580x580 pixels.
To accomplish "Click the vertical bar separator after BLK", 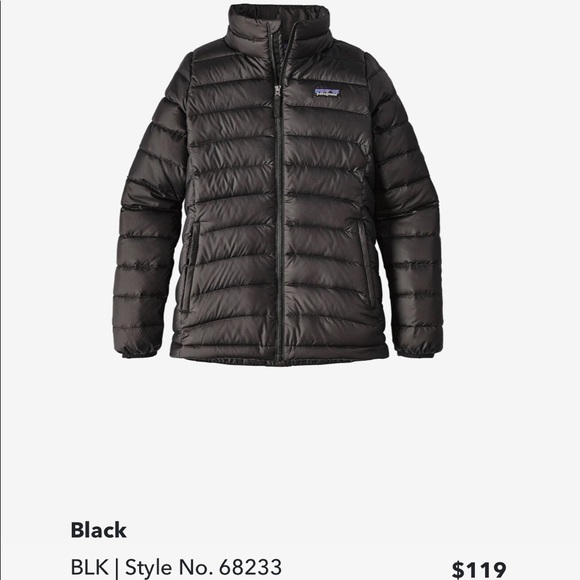I will tap(117, 568).
